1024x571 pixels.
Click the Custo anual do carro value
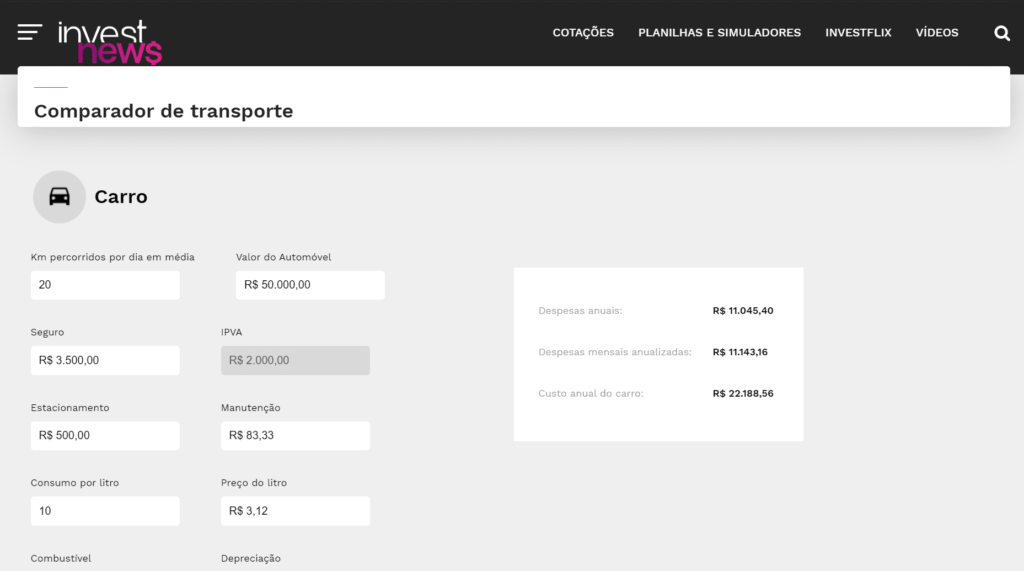(x=743, y=394)
